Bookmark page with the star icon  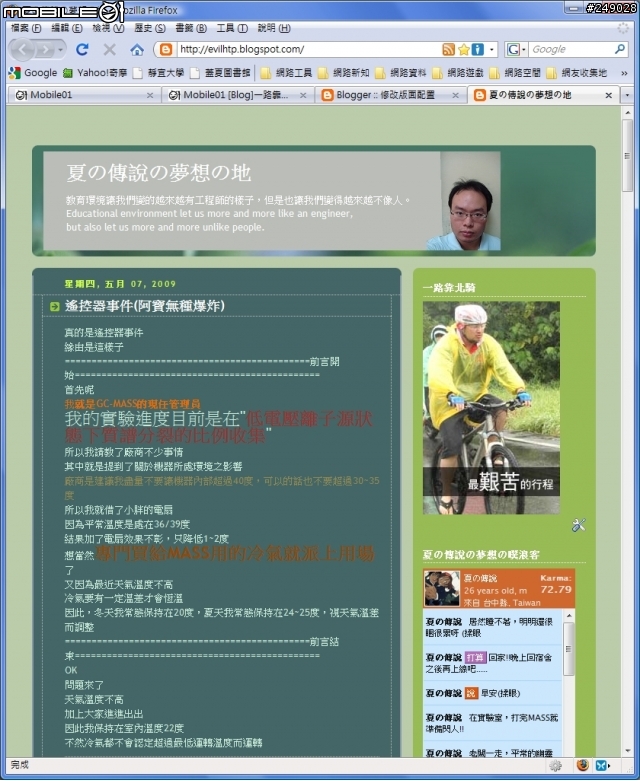click(464, 49)
